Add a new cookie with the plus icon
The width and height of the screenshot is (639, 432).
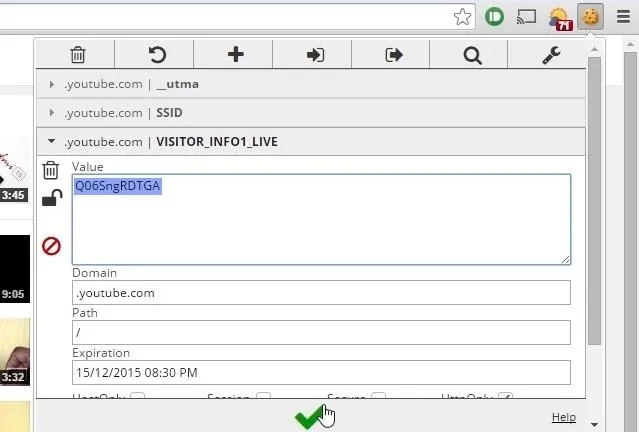coord(236,54)
